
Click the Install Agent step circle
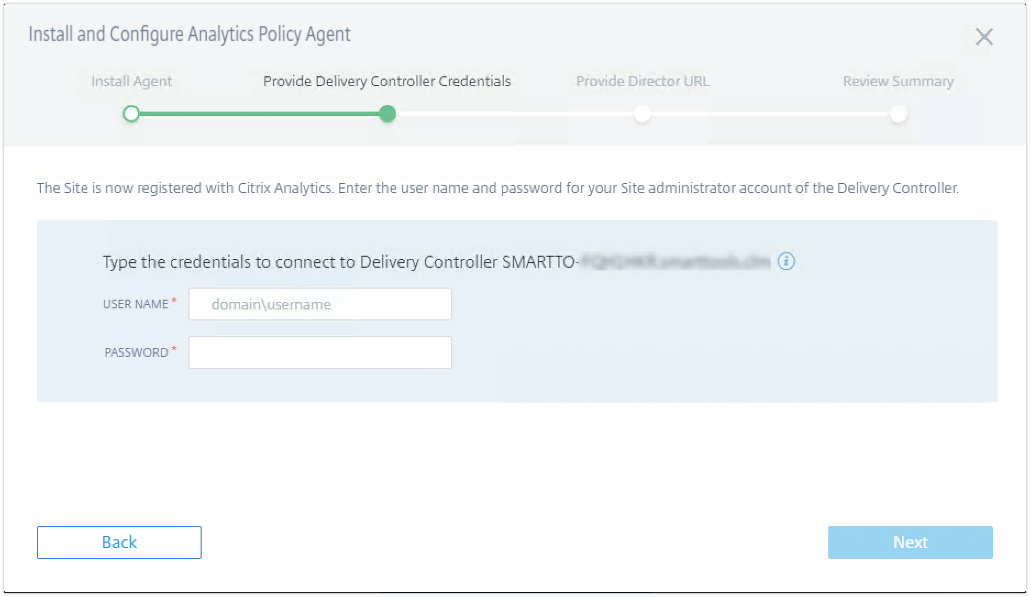[x=130, y=114]
